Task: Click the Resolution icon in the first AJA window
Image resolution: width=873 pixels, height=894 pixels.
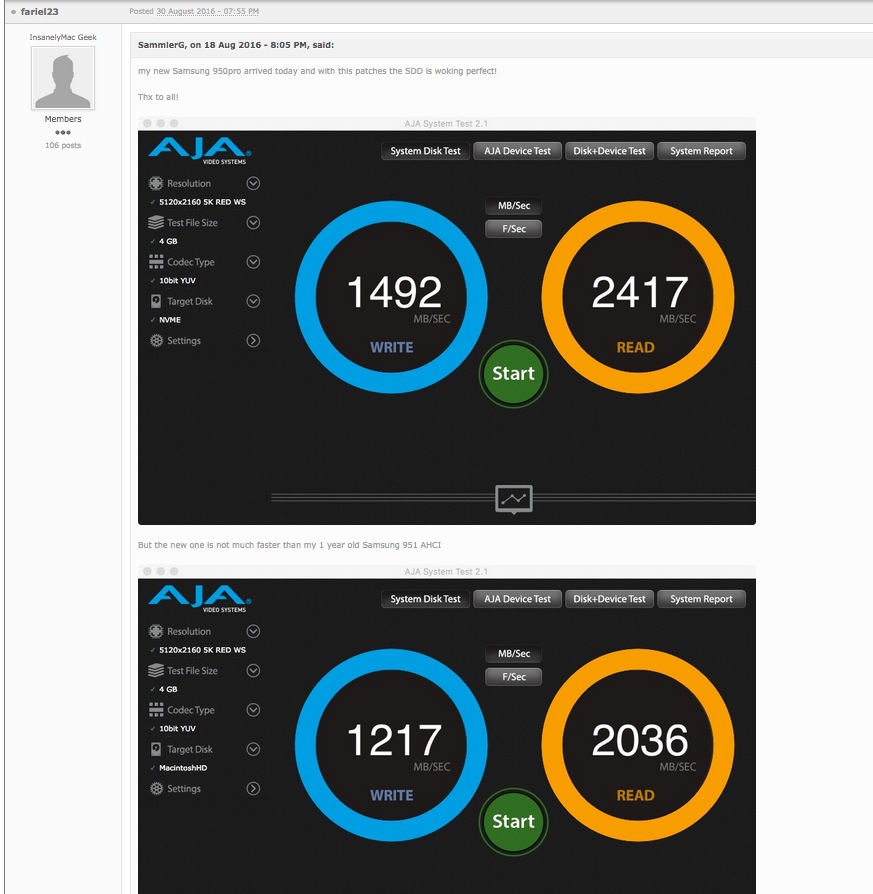Action: point(156,183)
